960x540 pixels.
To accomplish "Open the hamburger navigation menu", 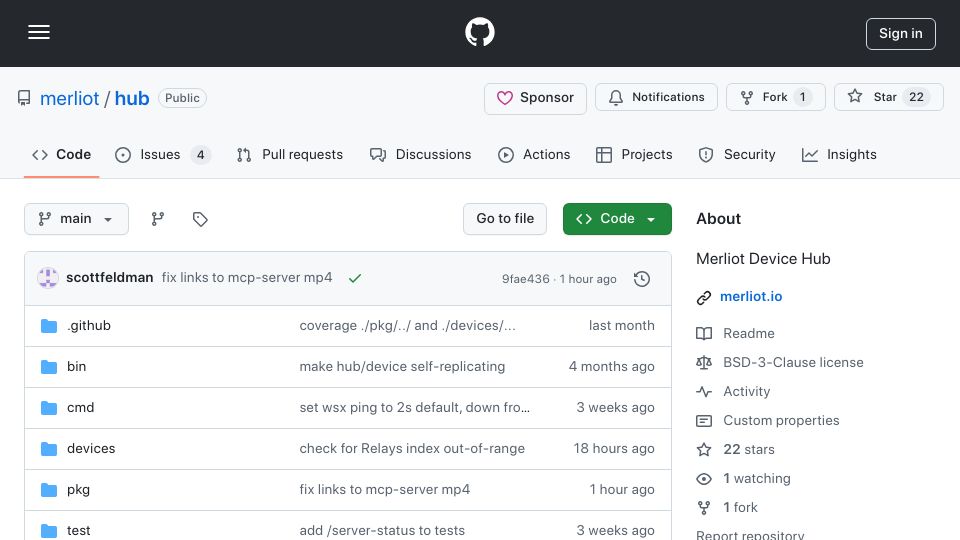I will pos(39,32).
